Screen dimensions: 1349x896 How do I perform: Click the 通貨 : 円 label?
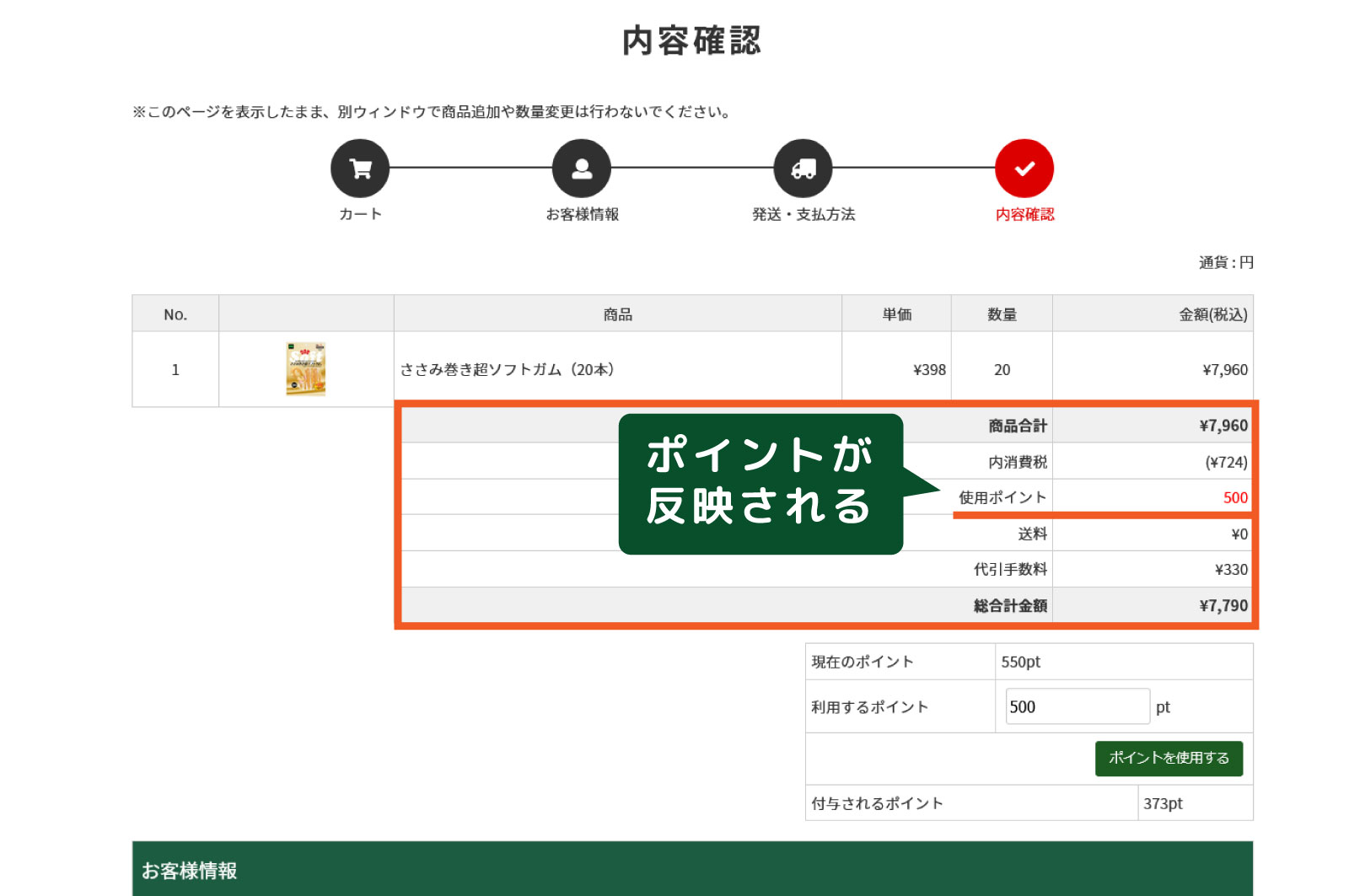[1226, 262]
